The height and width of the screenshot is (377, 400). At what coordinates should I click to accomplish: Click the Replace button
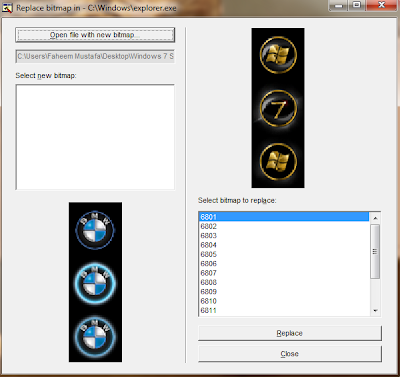point(290,333)
